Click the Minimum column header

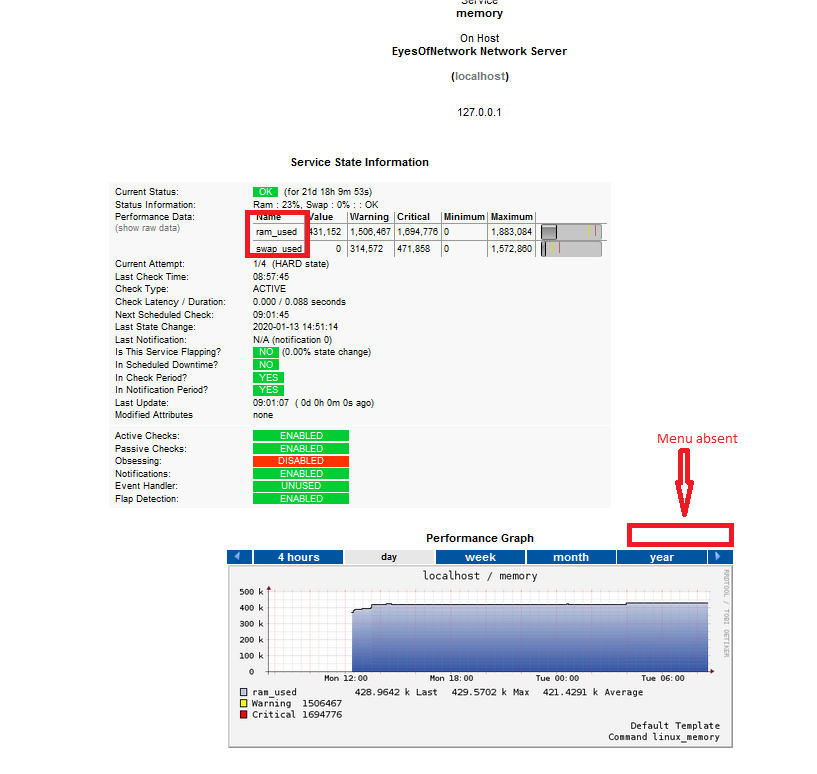coord(464,217)
